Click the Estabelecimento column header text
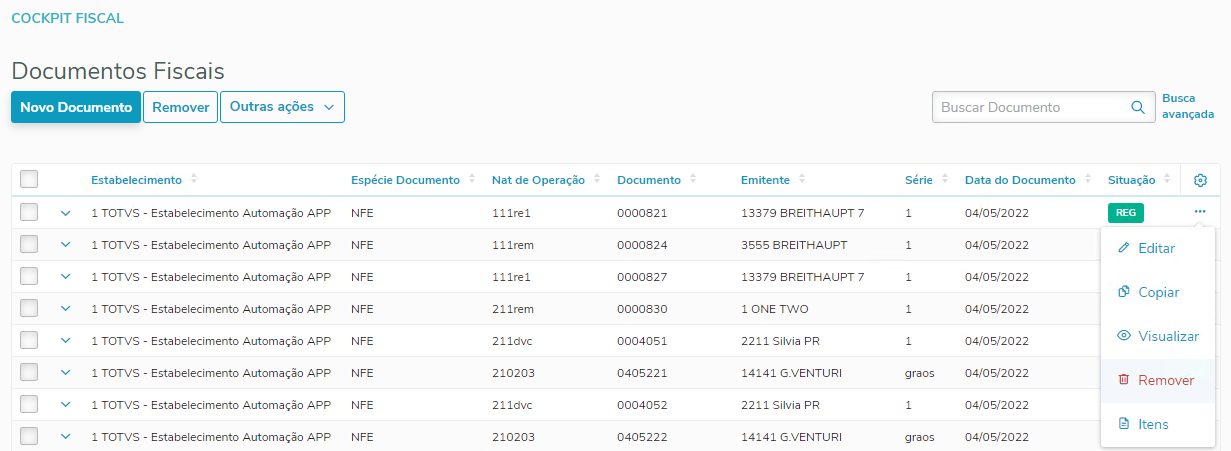 (x=137, y=180)
